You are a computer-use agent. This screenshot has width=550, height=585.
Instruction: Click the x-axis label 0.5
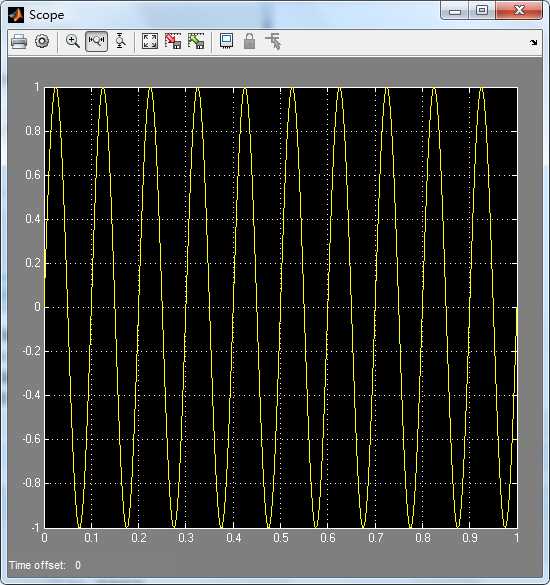[281, 538]
